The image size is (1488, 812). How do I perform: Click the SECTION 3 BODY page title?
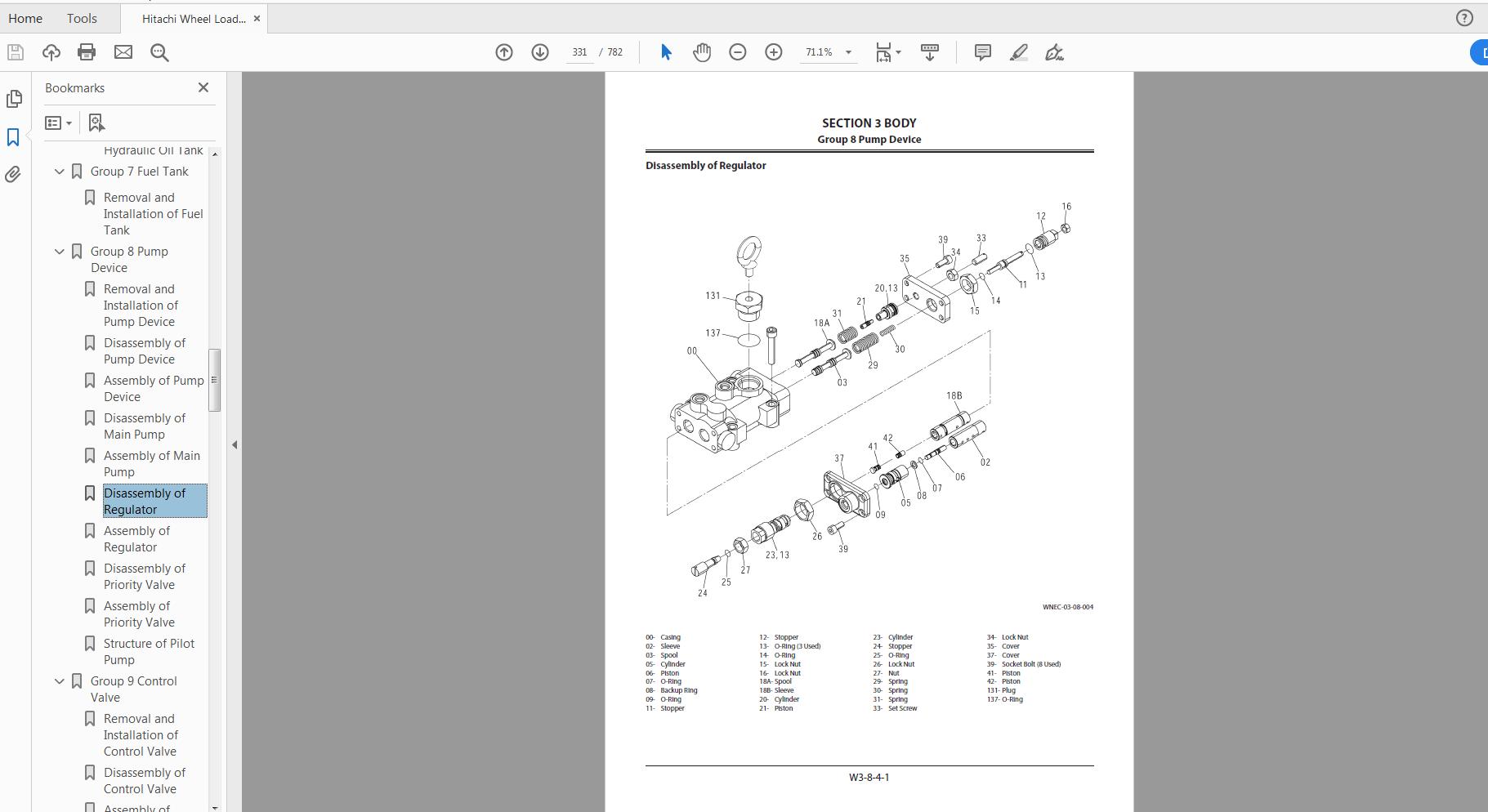869,123
